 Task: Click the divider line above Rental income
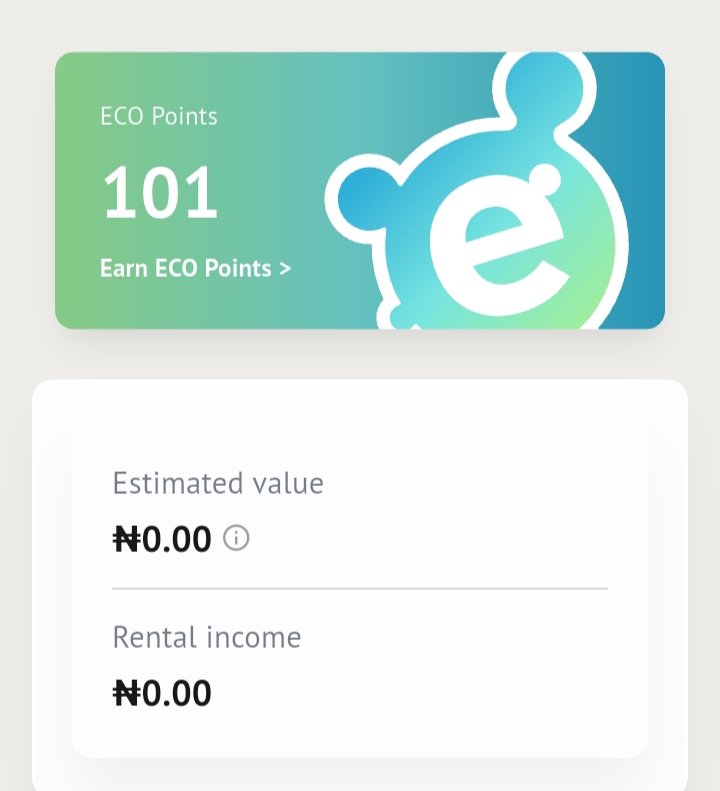[x=360, y=589]
